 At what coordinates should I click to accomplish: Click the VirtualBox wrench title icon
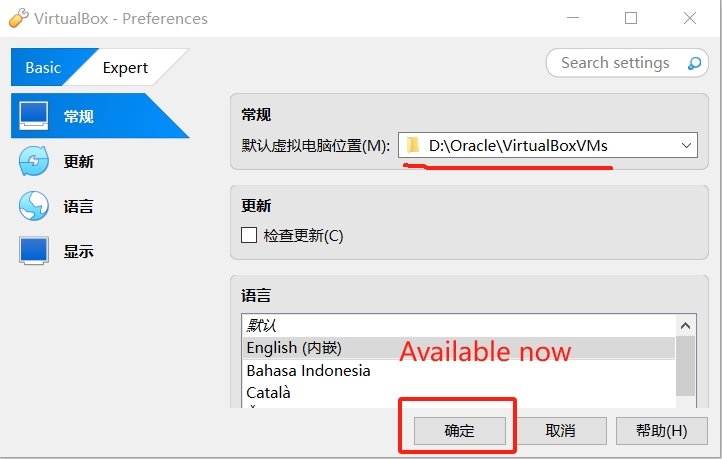click(x=18, y=18)
